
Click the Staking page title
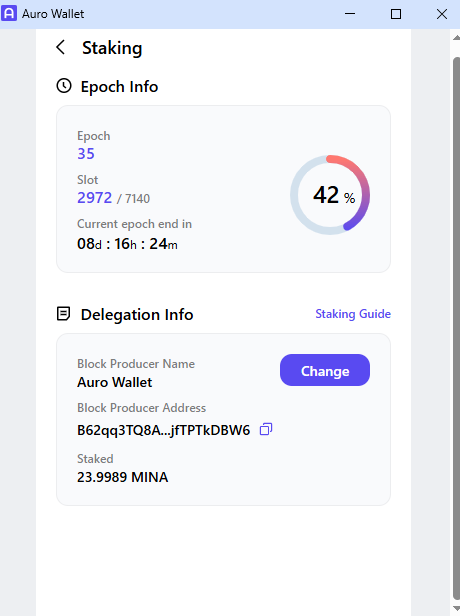click(x=112, y=48)
